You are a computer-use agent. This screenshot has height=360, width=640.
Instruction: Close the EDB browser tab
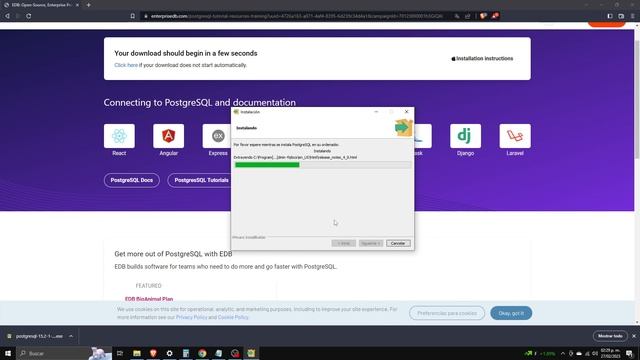pos(77,5)
